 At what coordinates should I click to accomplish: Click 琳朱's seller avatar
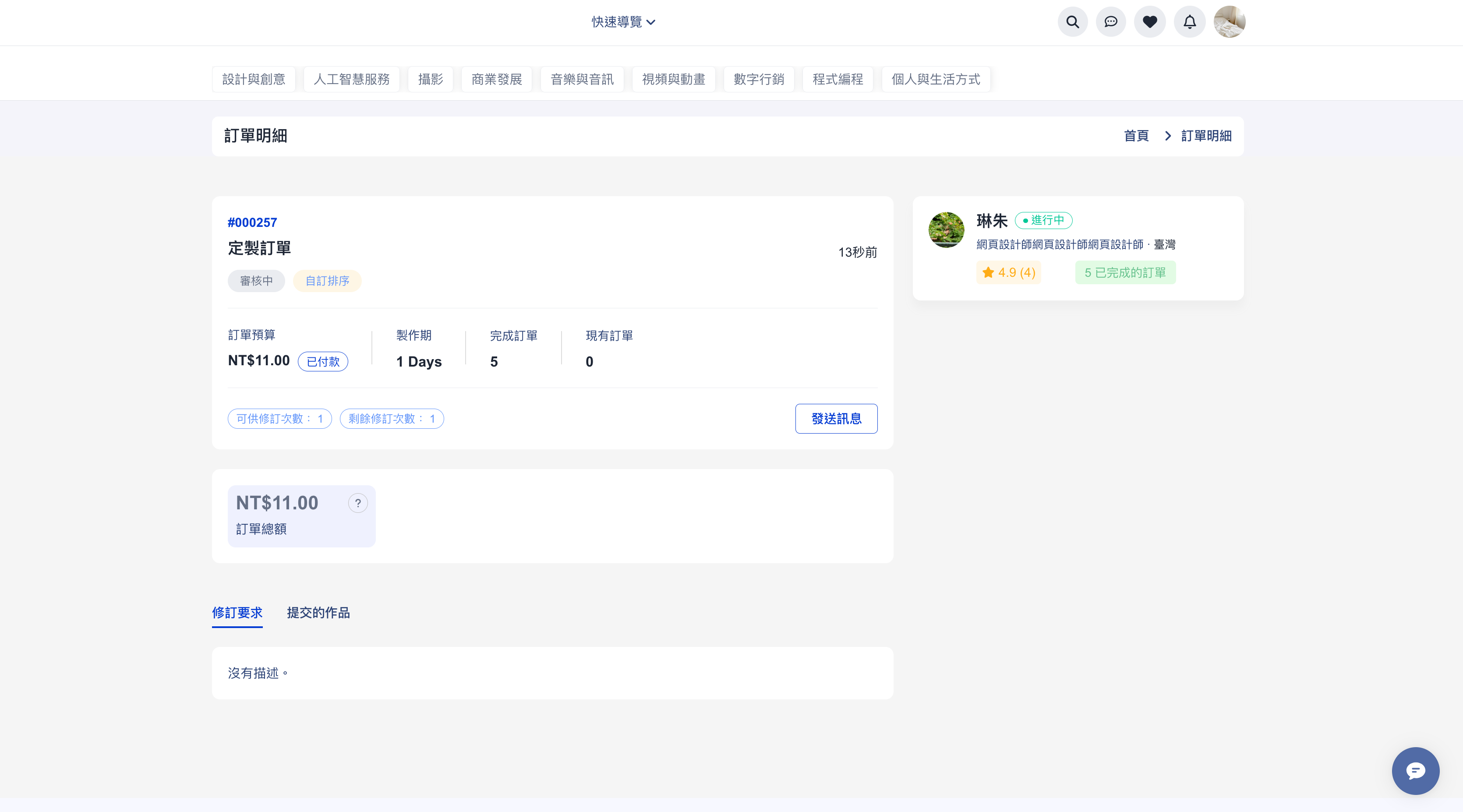pos(946,230)
